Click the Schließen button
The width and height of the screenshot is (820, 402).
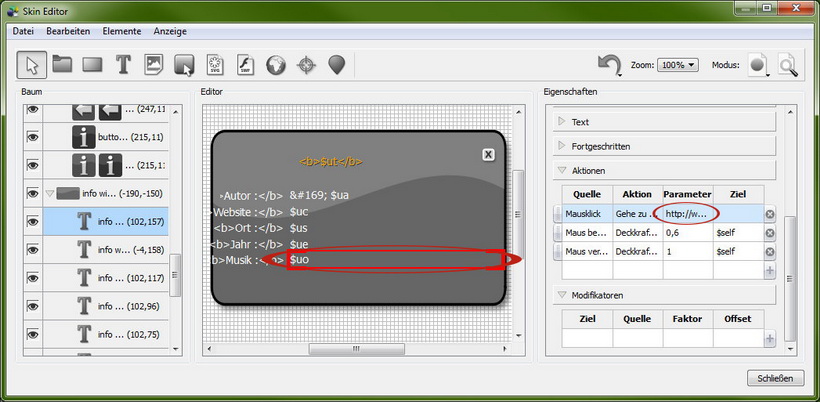(775, 378)
